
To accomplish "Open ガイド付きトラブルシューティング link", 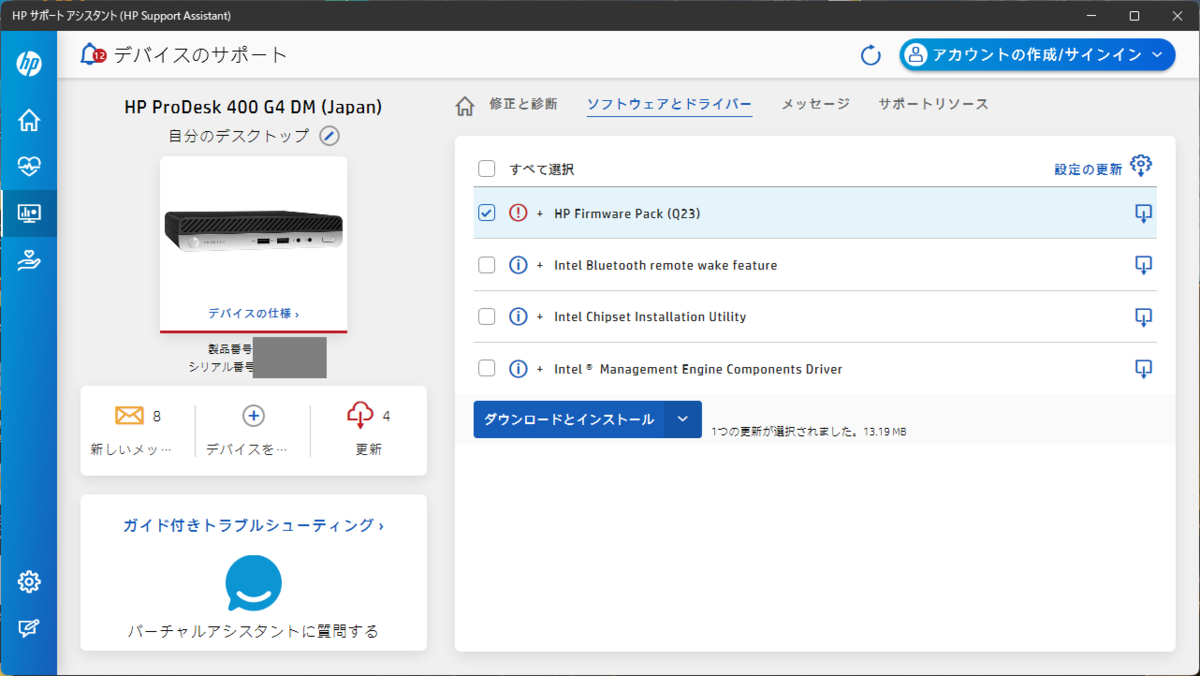I will [253, 525].
